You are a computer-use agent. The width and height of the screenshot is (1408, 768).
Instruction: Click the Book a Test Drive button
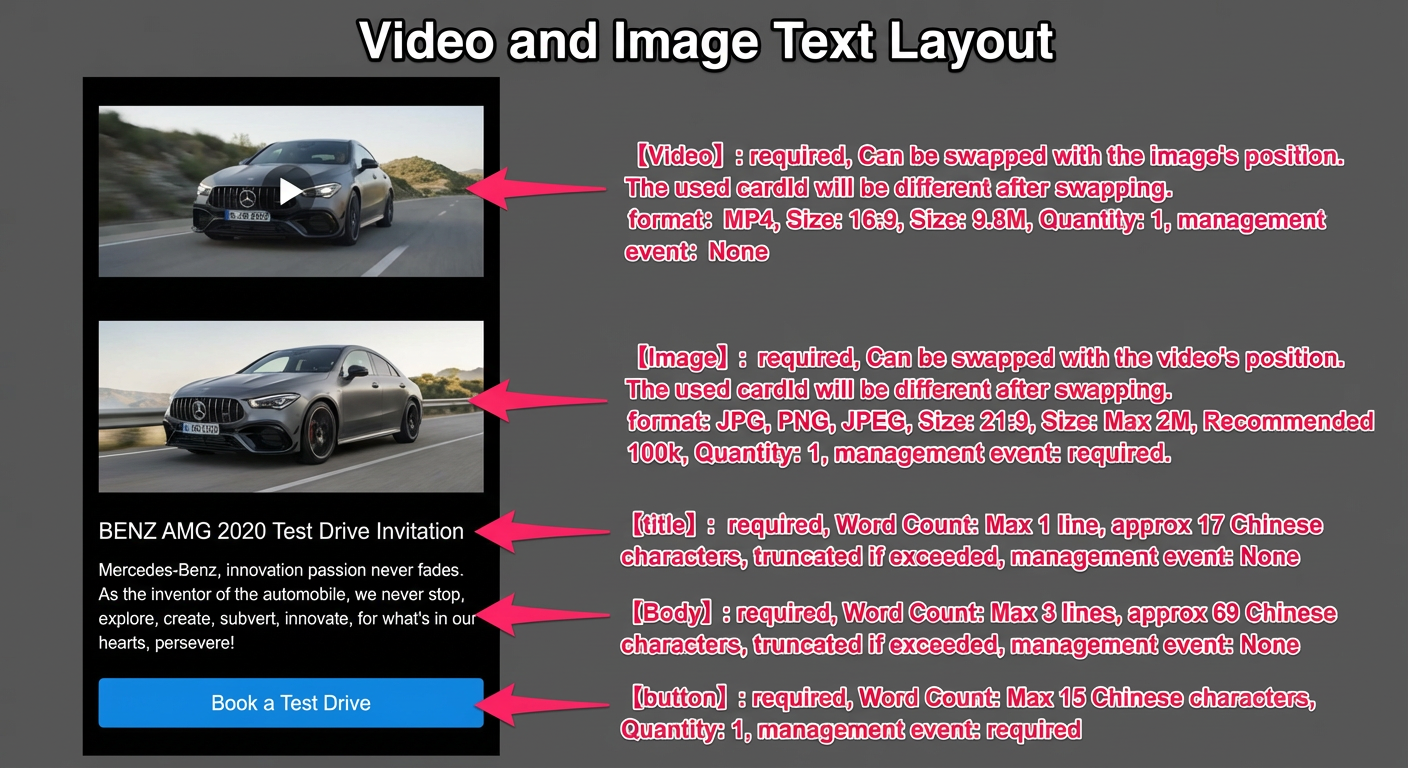click(290, 703)
